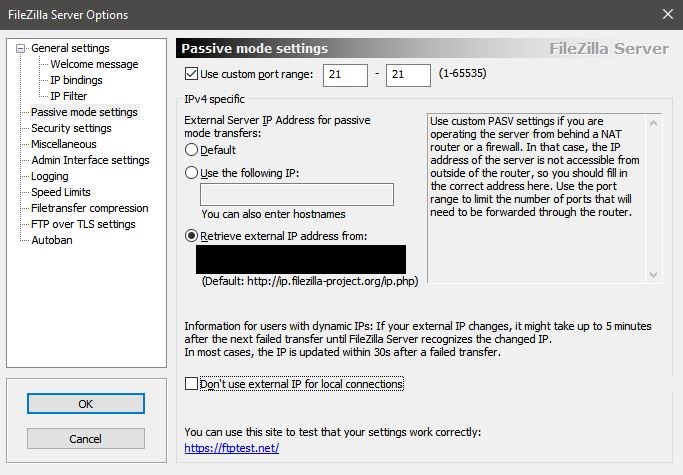Click the external IP address text box

click(297, 194)
